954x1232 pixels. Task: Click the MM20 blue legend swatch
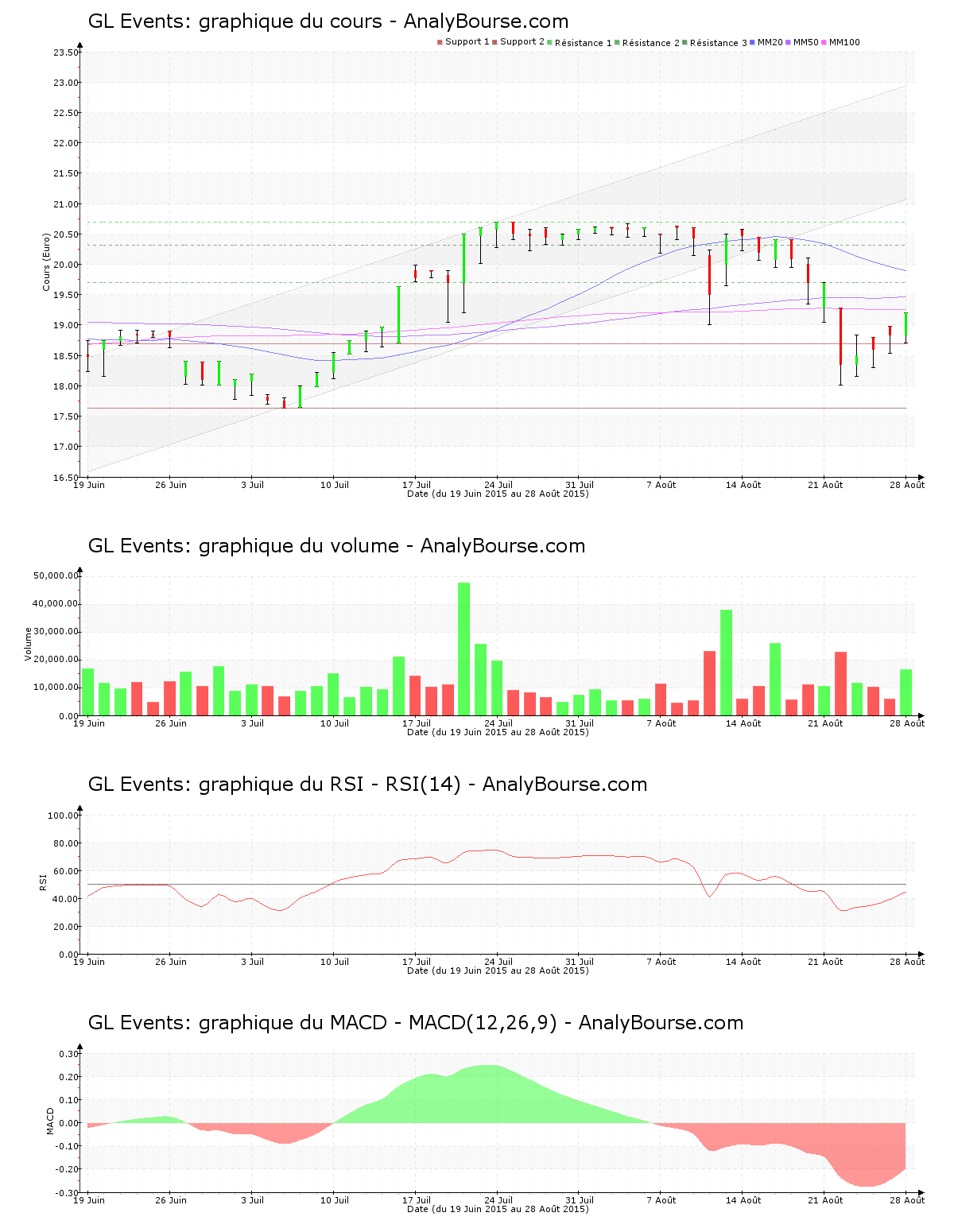pyautogui.click(x=752, y=42)
